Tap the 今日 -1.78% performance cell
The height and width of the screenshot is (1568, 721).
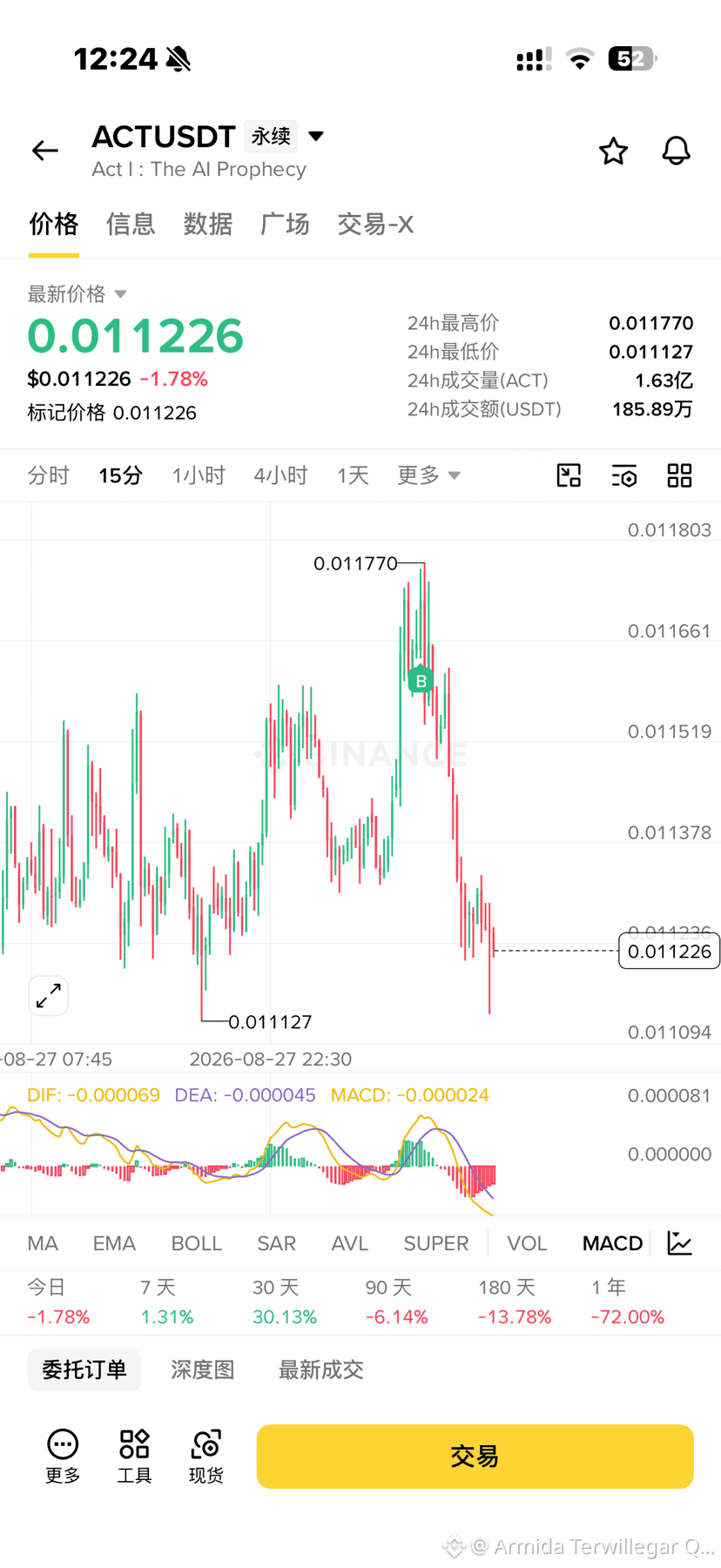58,1302
